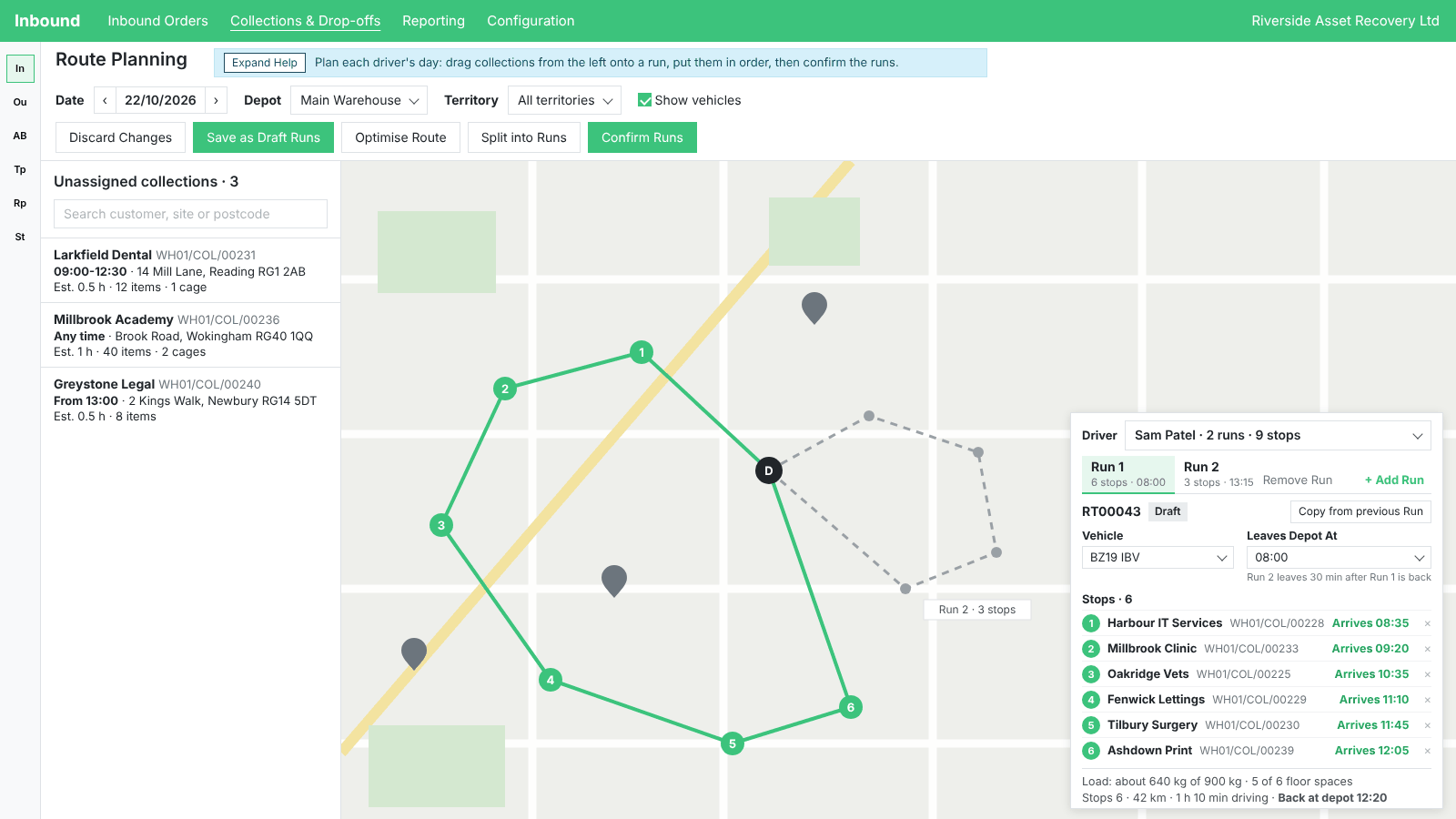Click the depot D marker on map
The width and height of the screenshot is (1456, 819).
click(769, 470)
